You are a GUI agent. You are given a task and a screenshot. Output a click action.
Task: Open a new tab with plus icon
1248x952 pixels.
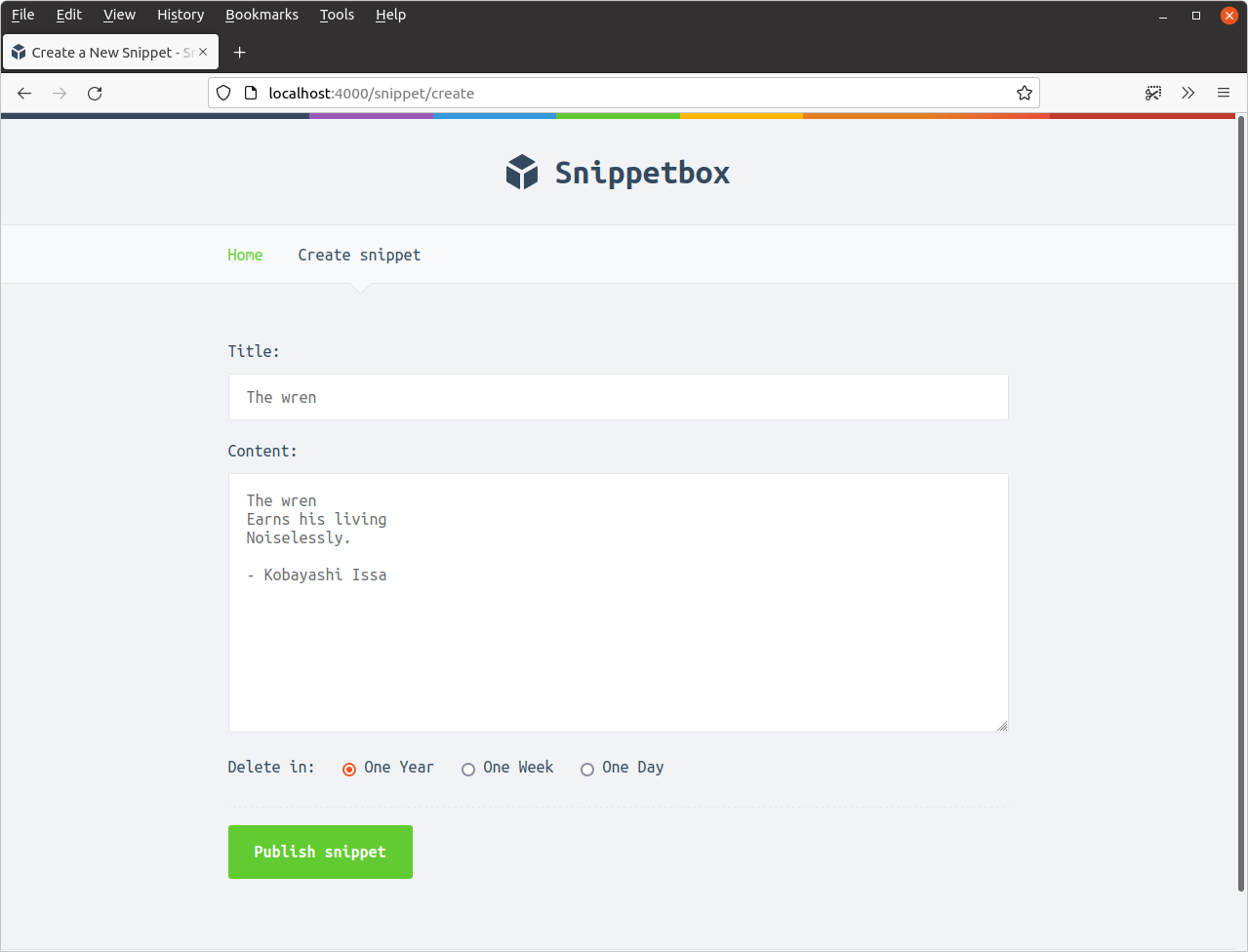coord(239,53)
